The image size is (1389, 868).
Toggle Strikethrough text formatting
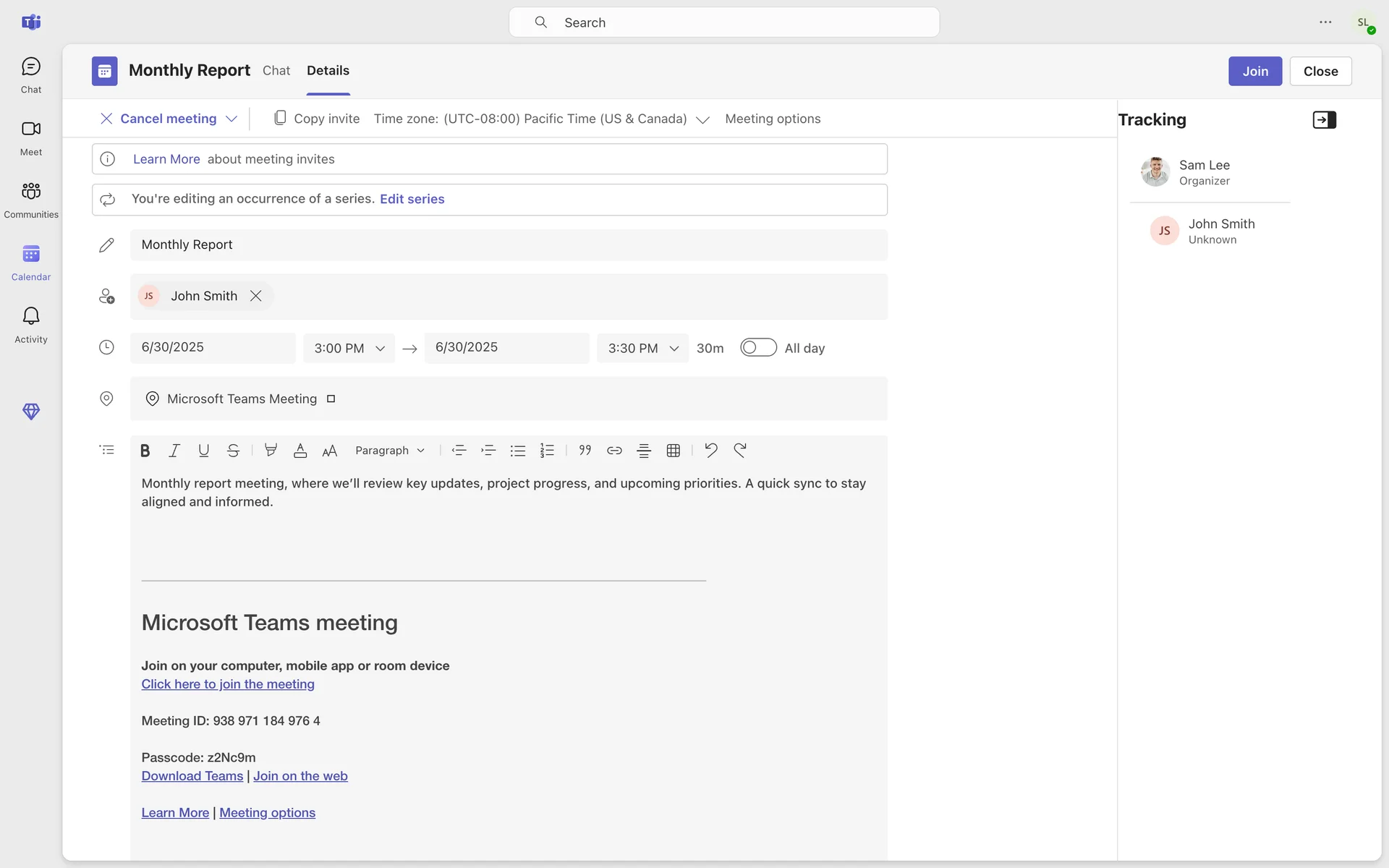(233, 451)
